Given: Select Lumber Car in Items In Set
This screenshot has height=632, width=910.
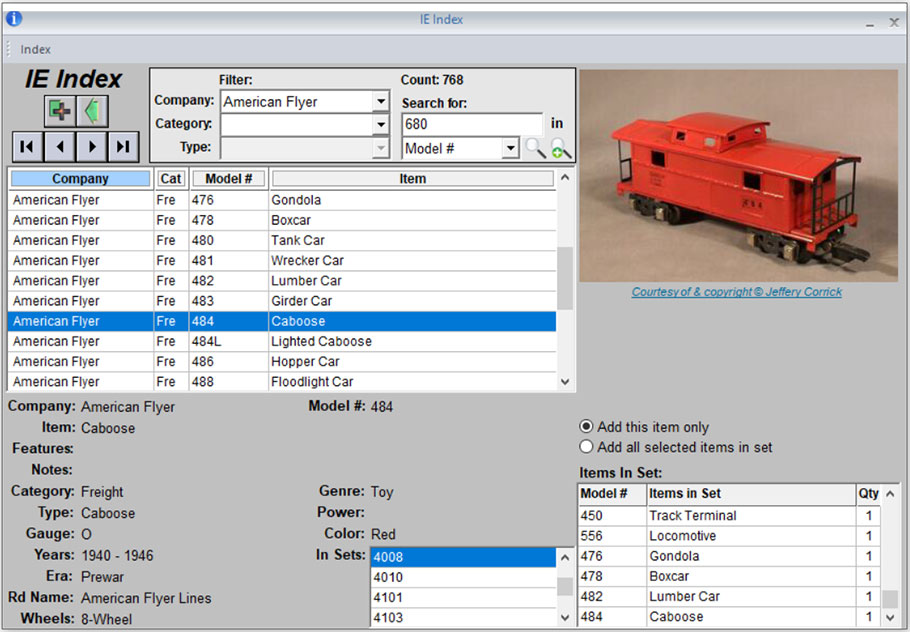Looking at the screenshot, I should pos(730,597).
